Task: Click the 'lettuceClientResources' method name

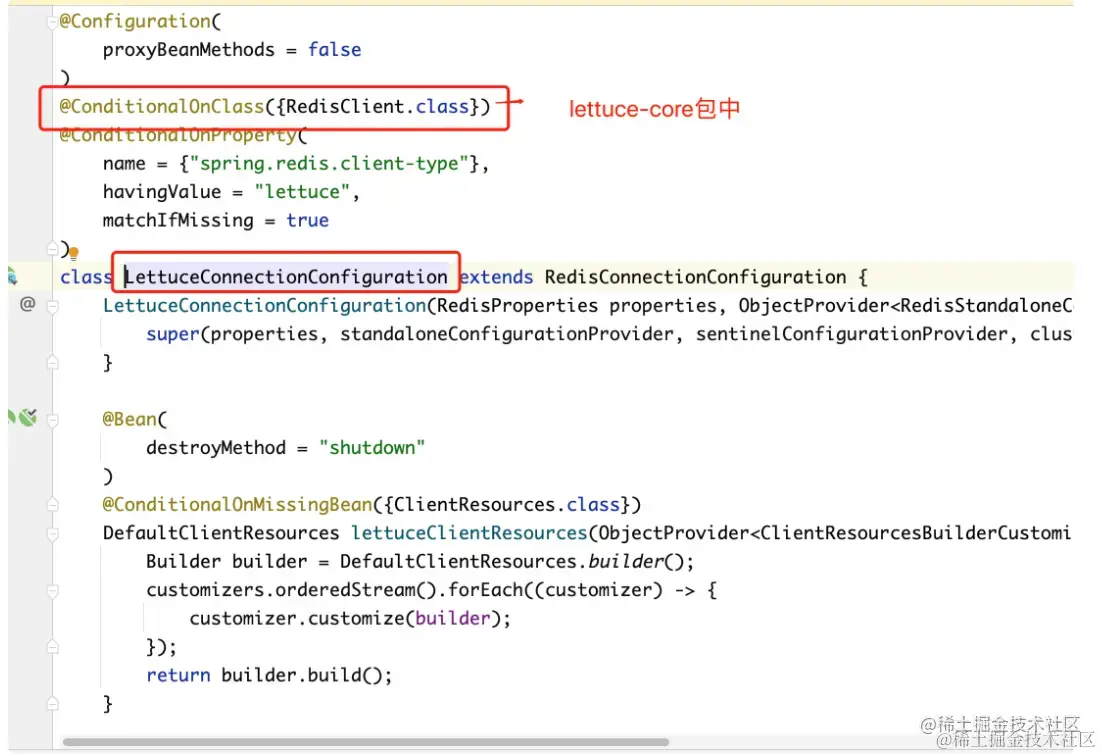Action: click(x=469, y=533)
